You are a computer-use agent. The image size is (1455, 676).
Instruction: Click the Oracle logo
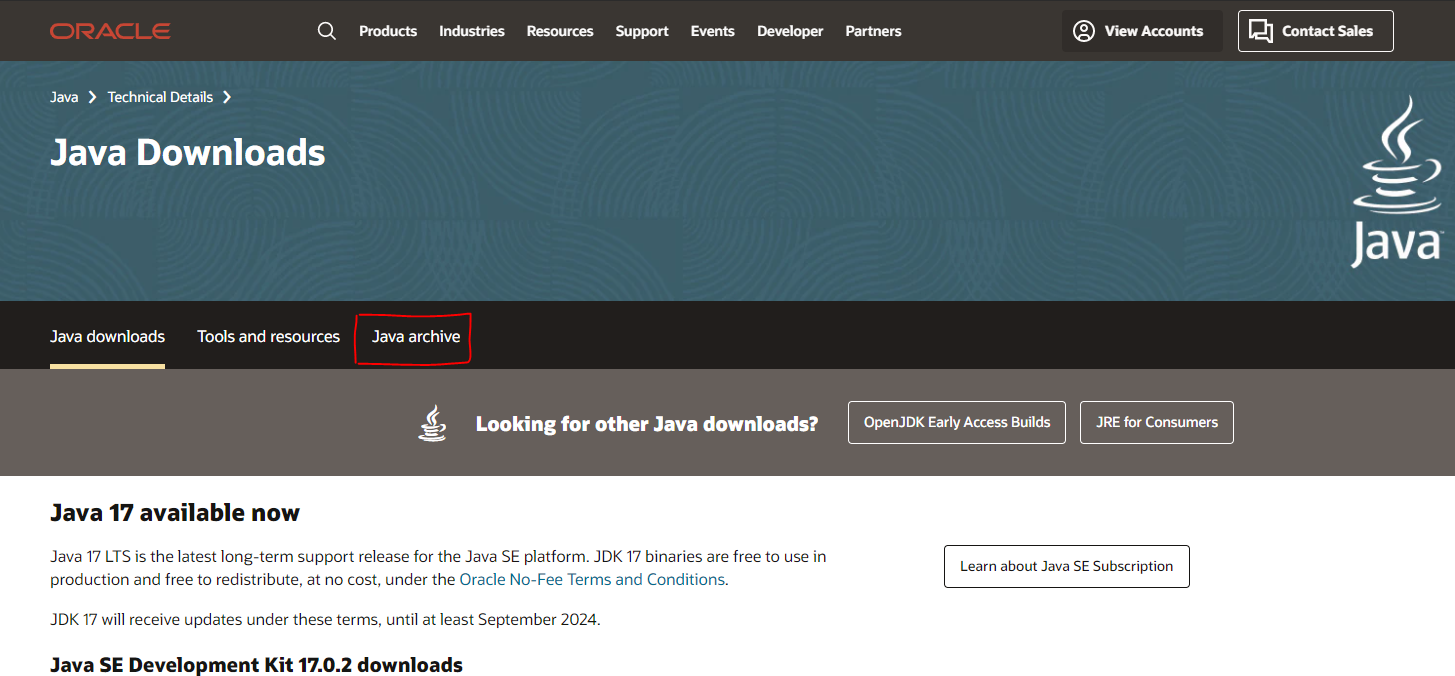(110, 31)
